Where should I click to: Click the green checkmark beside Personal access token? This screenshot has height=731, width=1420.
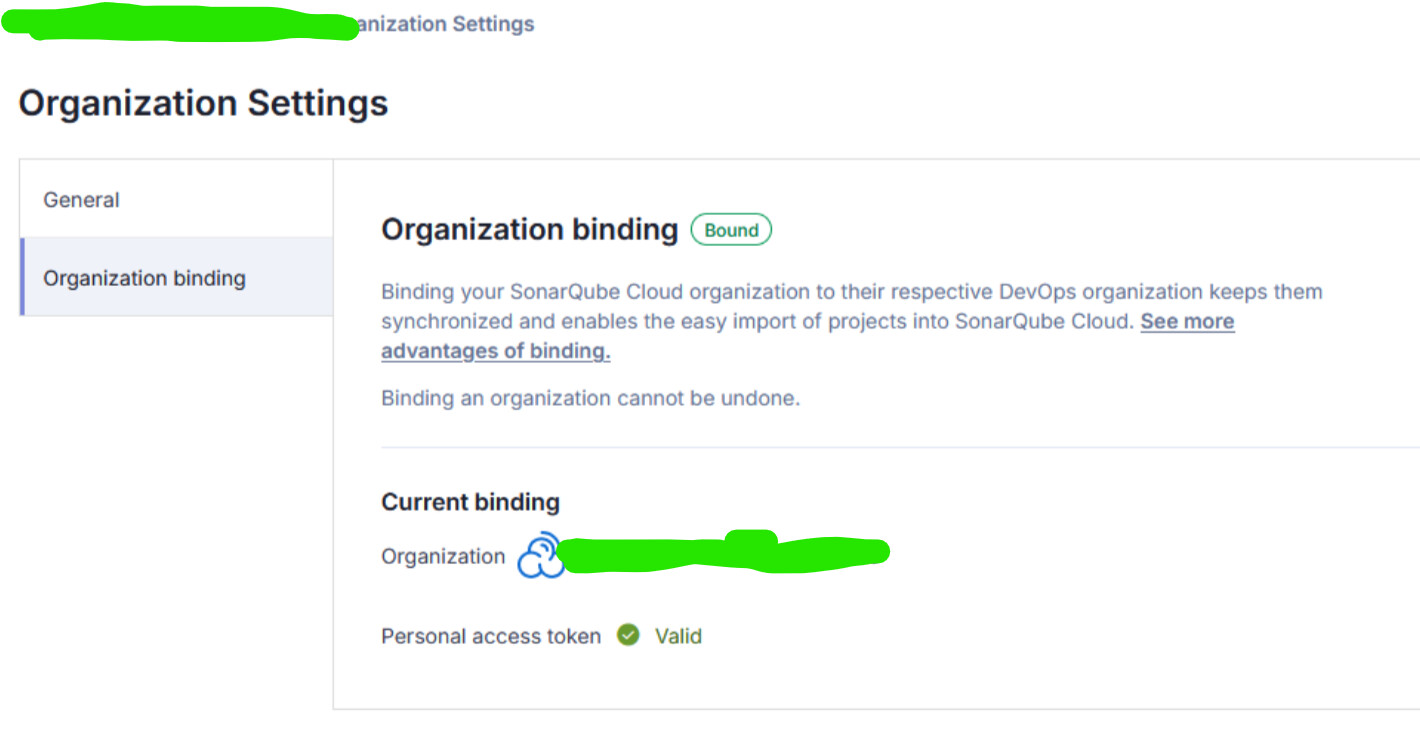628,635
